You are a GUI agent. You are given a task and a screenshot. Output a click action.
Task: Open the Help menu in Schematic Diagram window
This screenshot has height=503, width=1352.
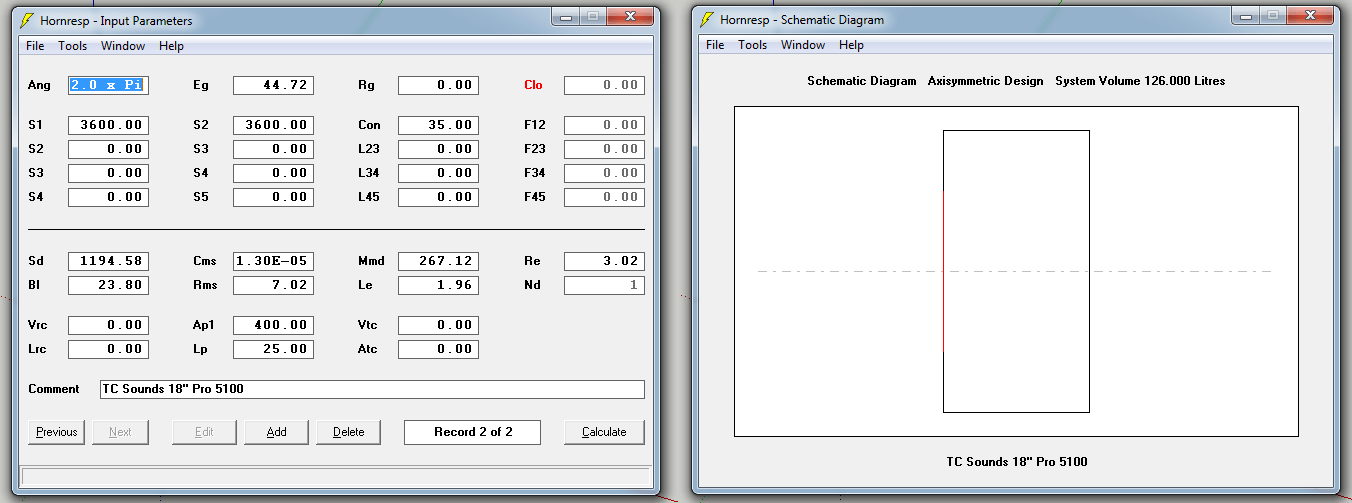(x=851, y=45)
